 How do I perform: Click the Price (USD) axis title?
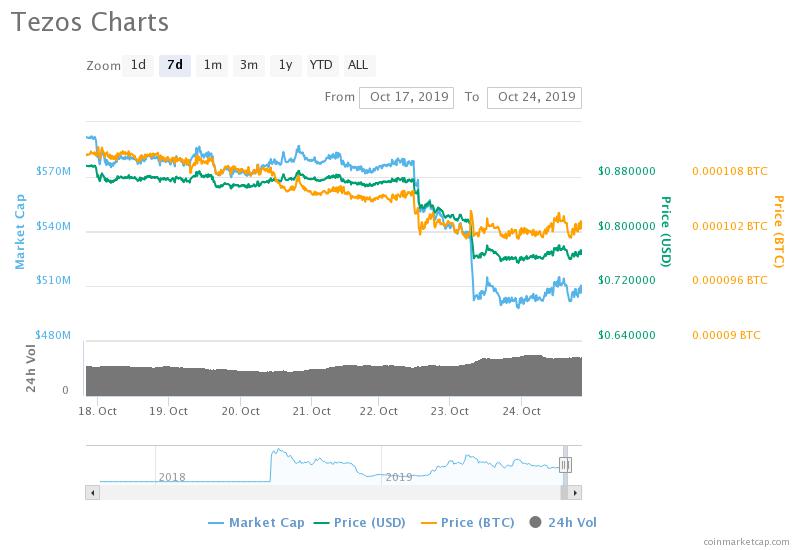(x=666, y=231)
